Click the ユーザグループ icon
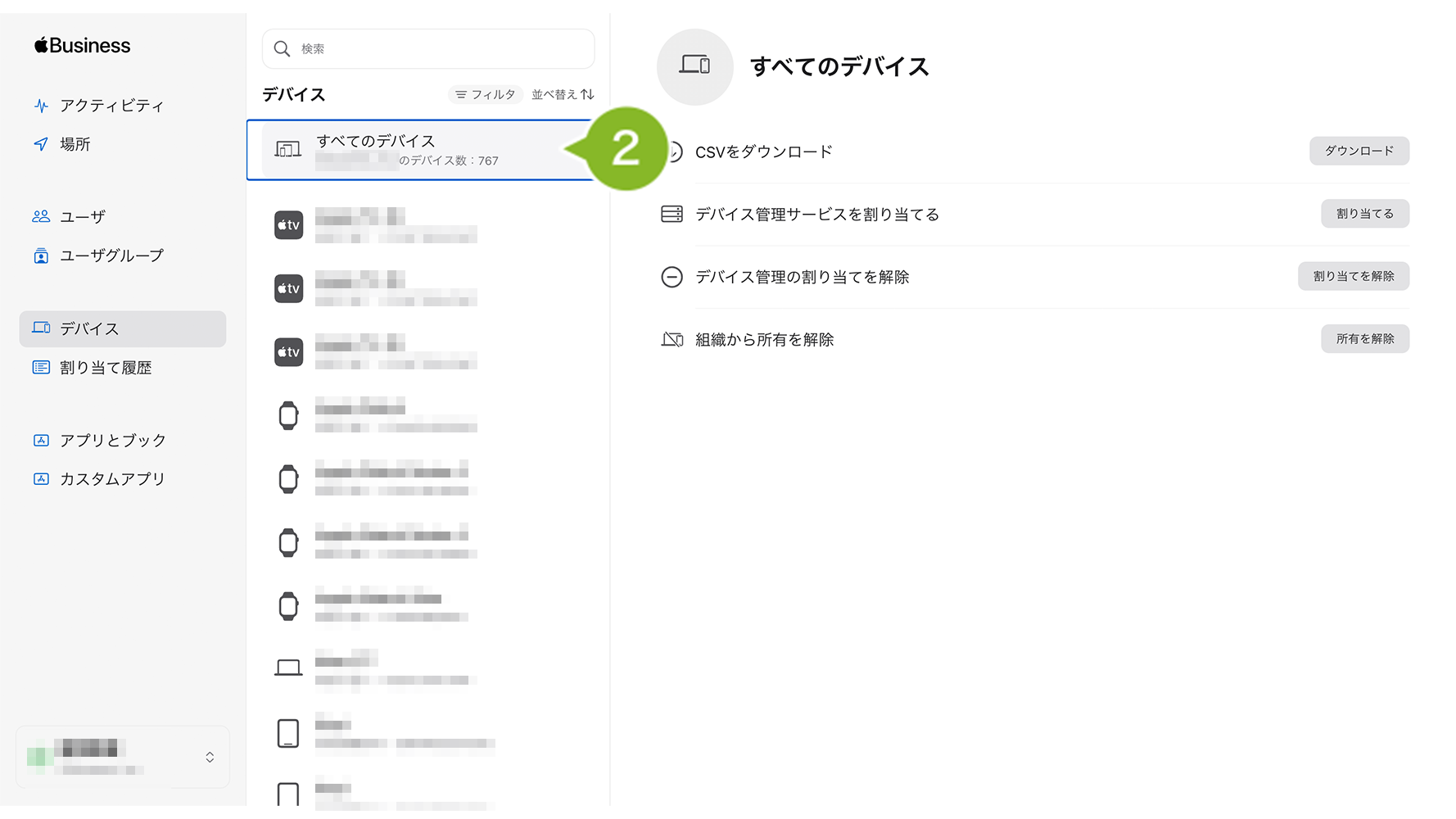 (41, 256)
